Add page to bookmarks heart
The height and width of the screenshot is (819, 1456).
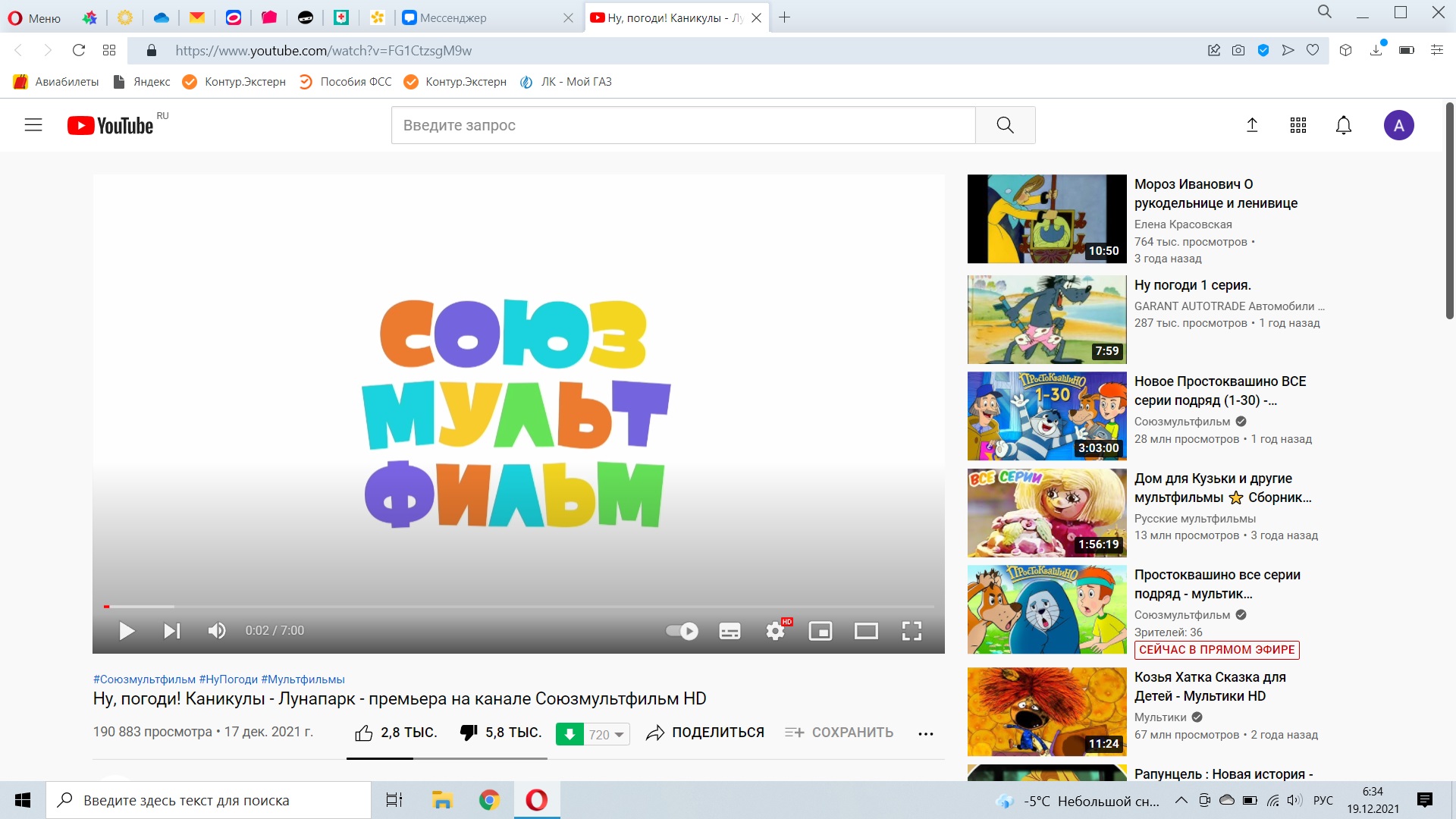tap(1313, 50)
